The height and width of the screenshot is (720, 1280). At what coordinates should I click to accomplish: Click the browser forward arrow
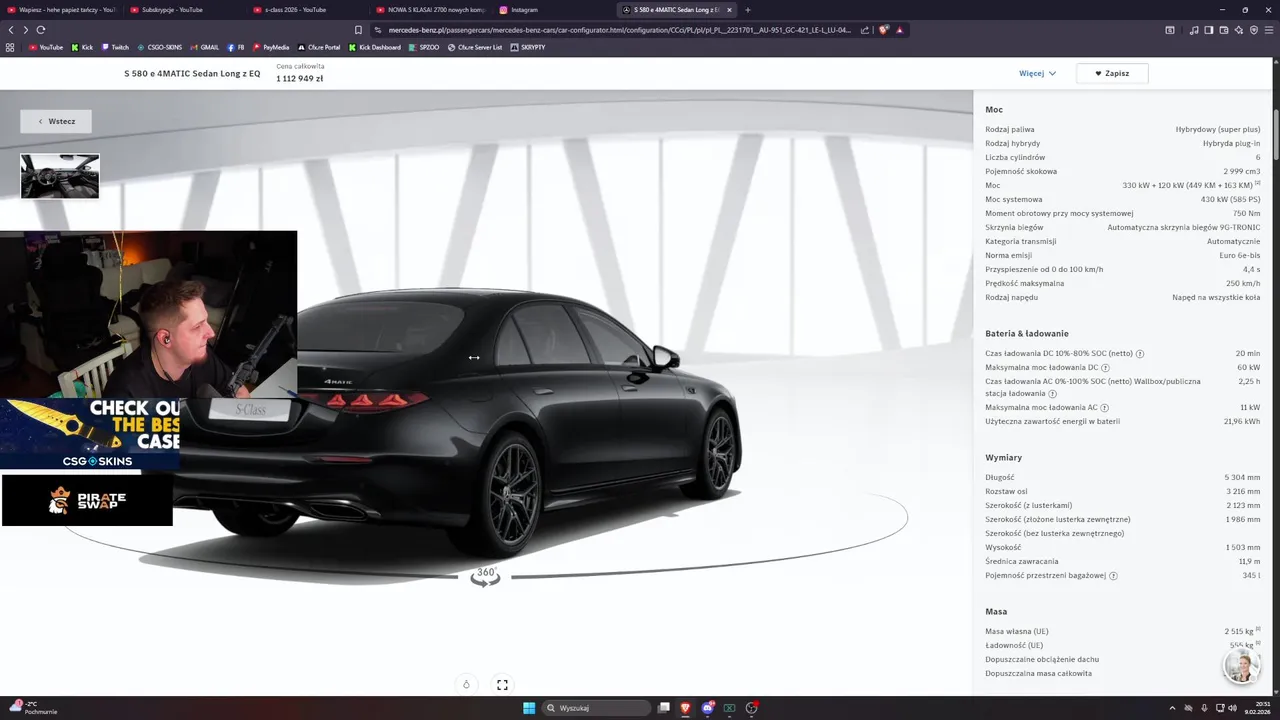coord(26,30)
